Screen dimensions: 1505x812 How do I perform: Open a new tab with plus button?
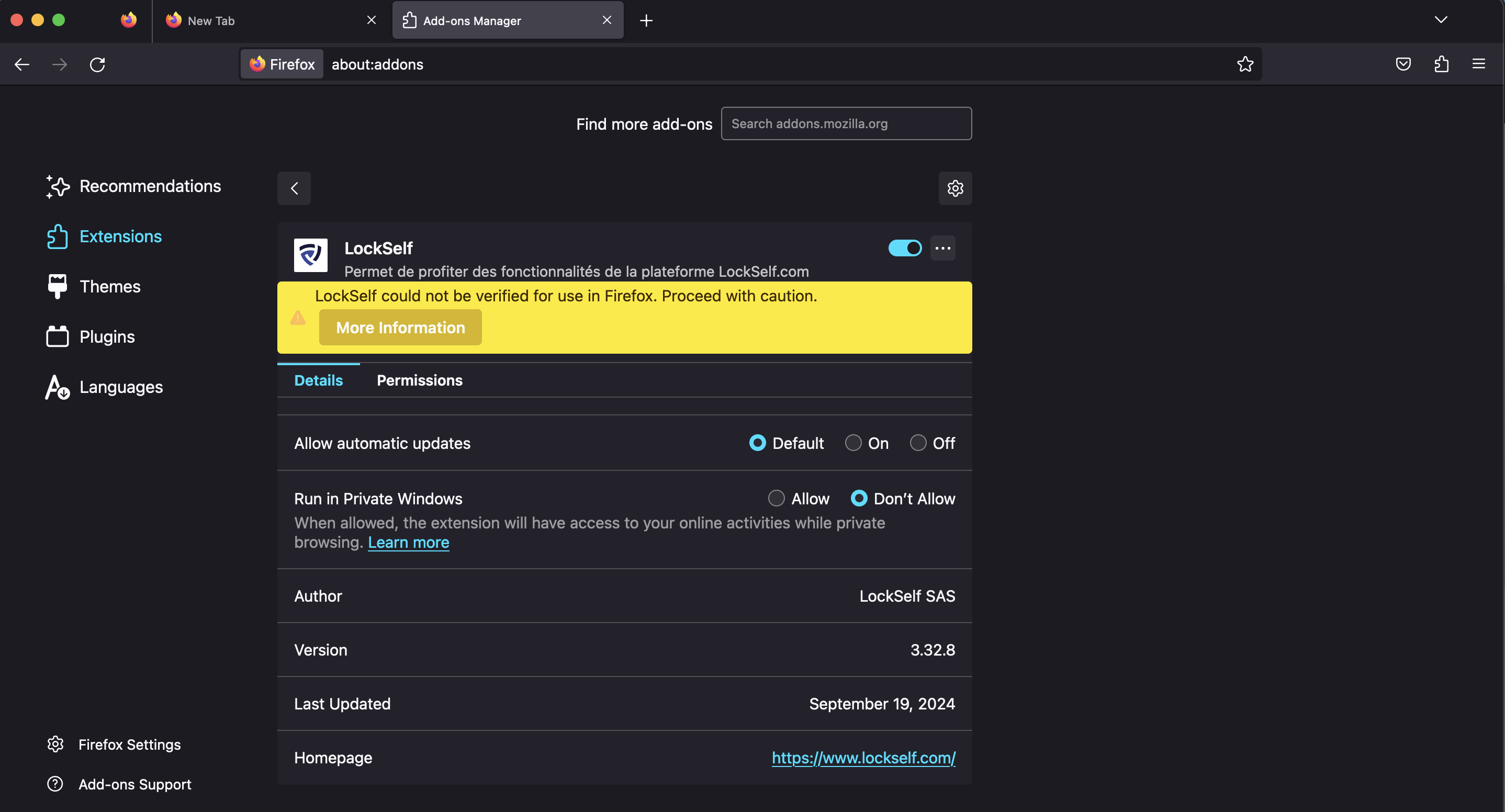pyautogui.click(x=646, y=21)
